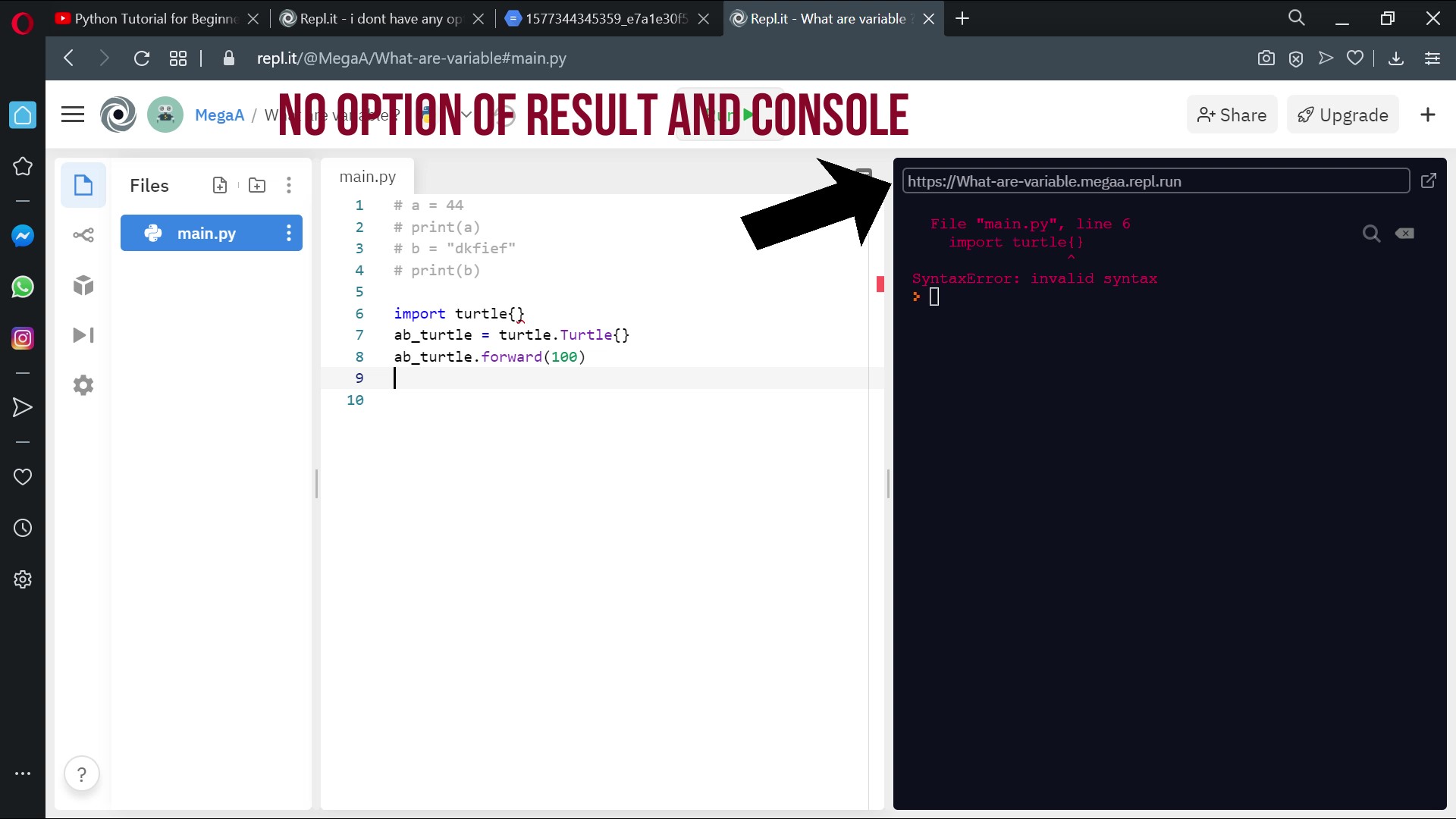Open the Opera menu logo
The height and width of the screenshot is (819, 1456).
click(23, 24)
